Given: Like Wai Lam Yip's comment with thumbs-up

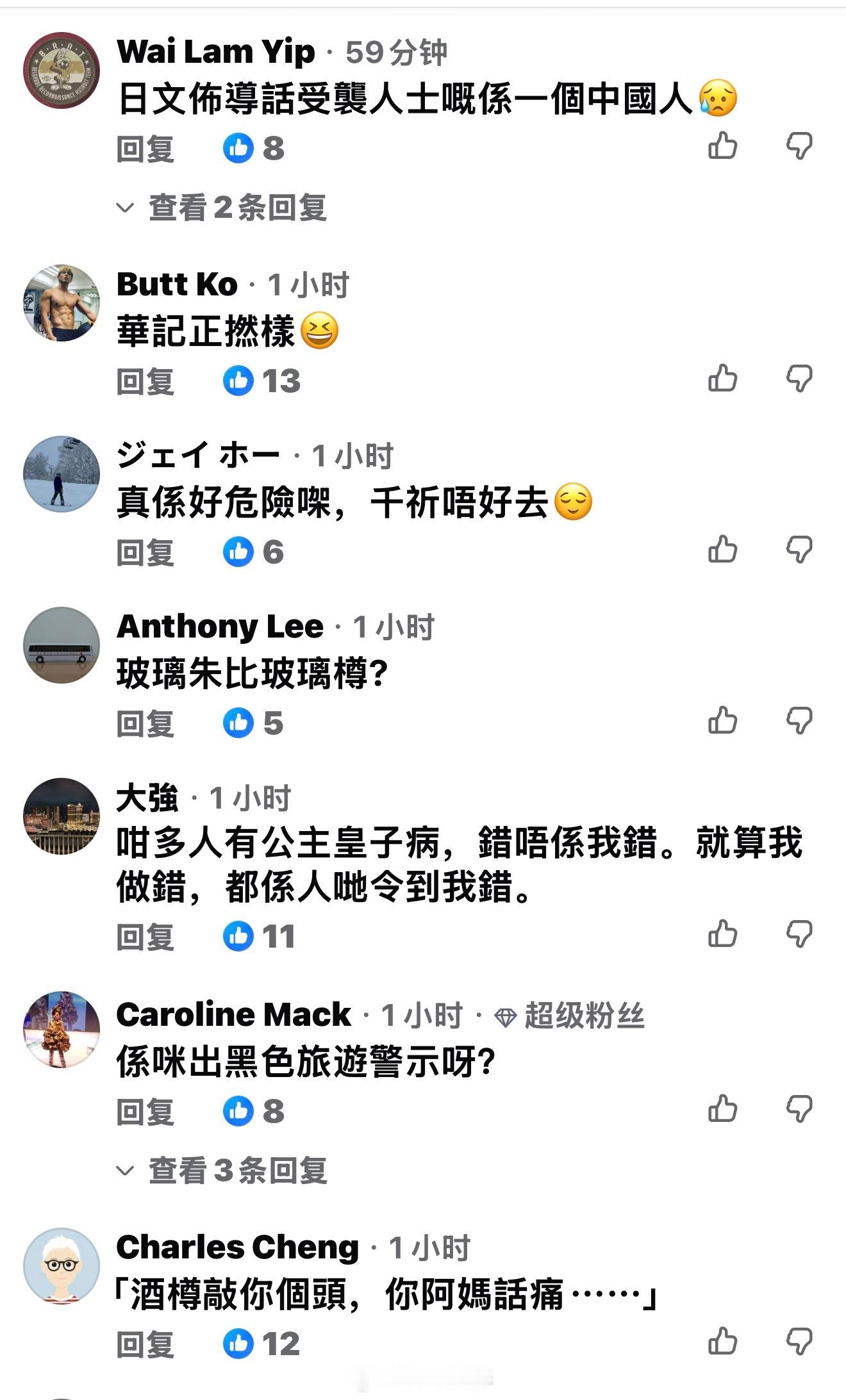Looking at the screenshot, I should [722, 147].
